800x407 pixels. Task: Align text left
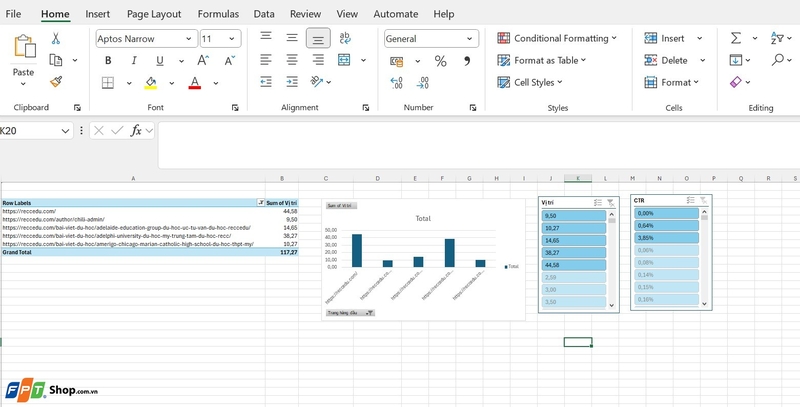(x=266, y=60)
